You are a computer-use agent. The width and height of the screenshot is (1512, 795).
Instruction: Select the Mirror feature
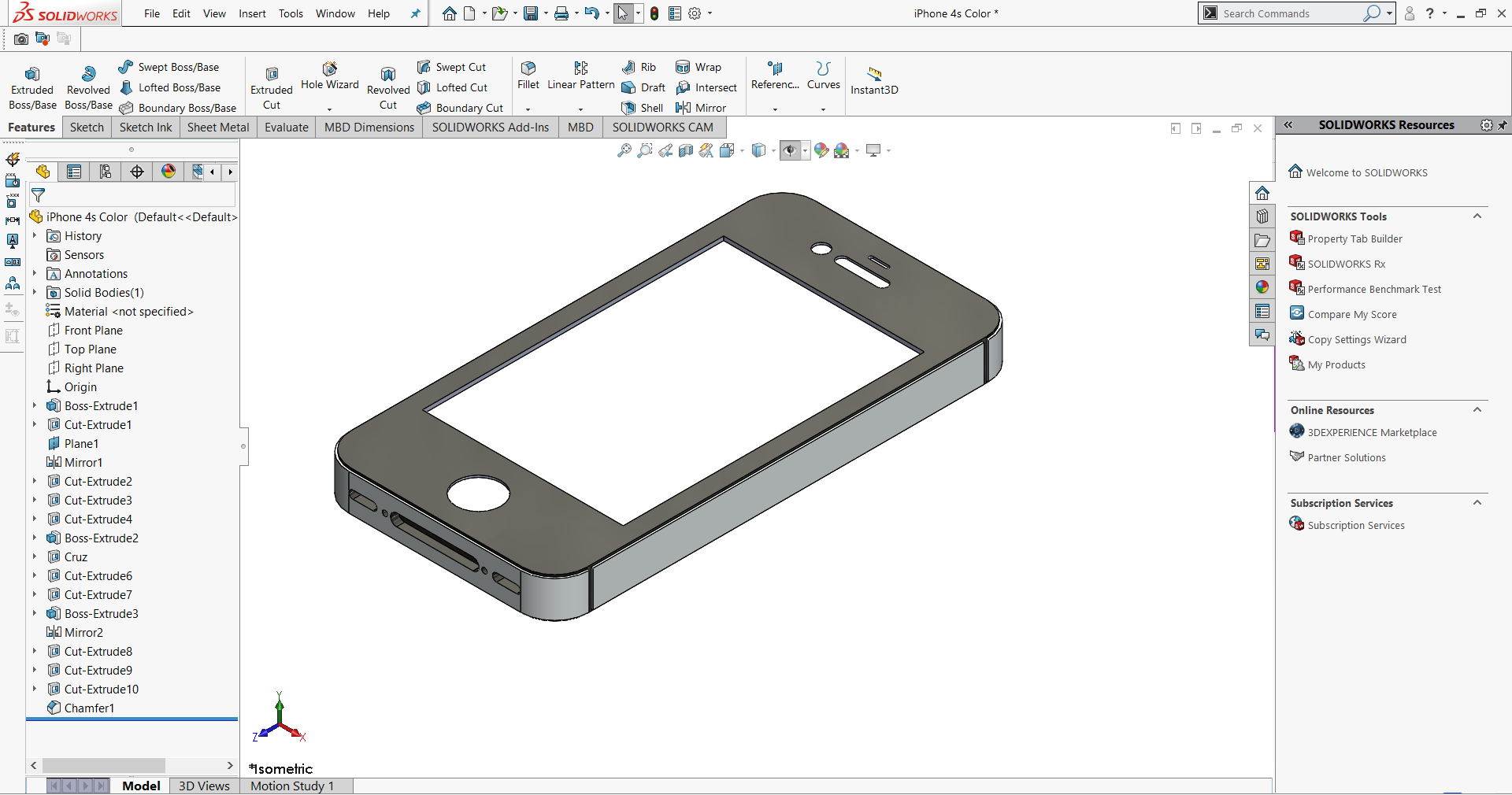[701, 108]
